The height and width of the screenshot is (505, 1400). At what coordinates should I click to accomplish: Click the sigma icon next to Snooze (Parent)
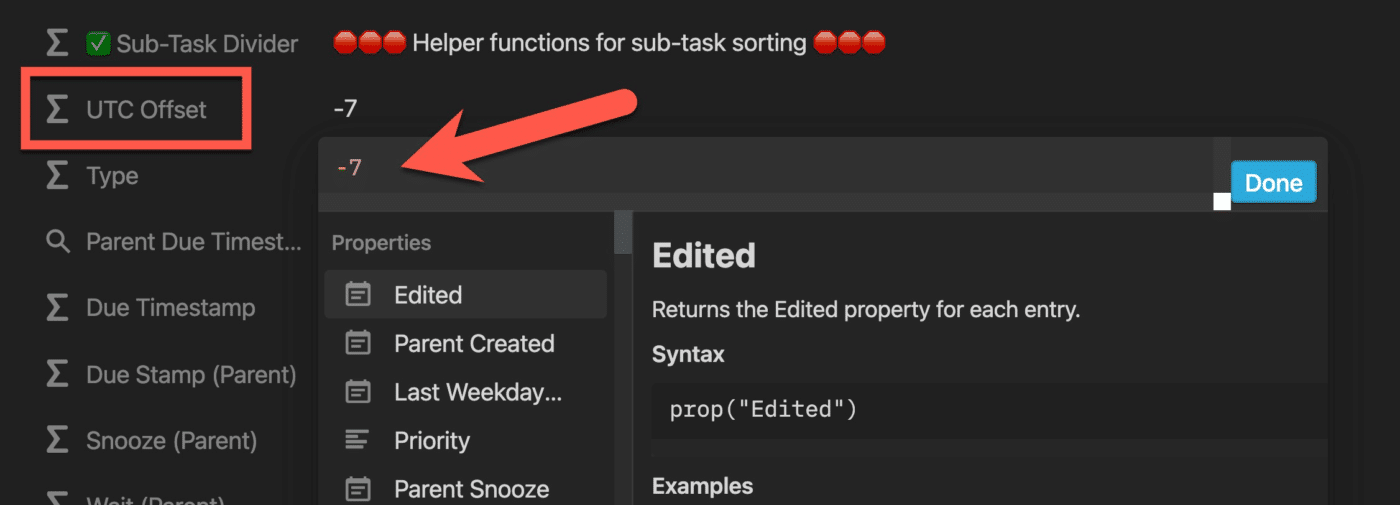(58, 440)
